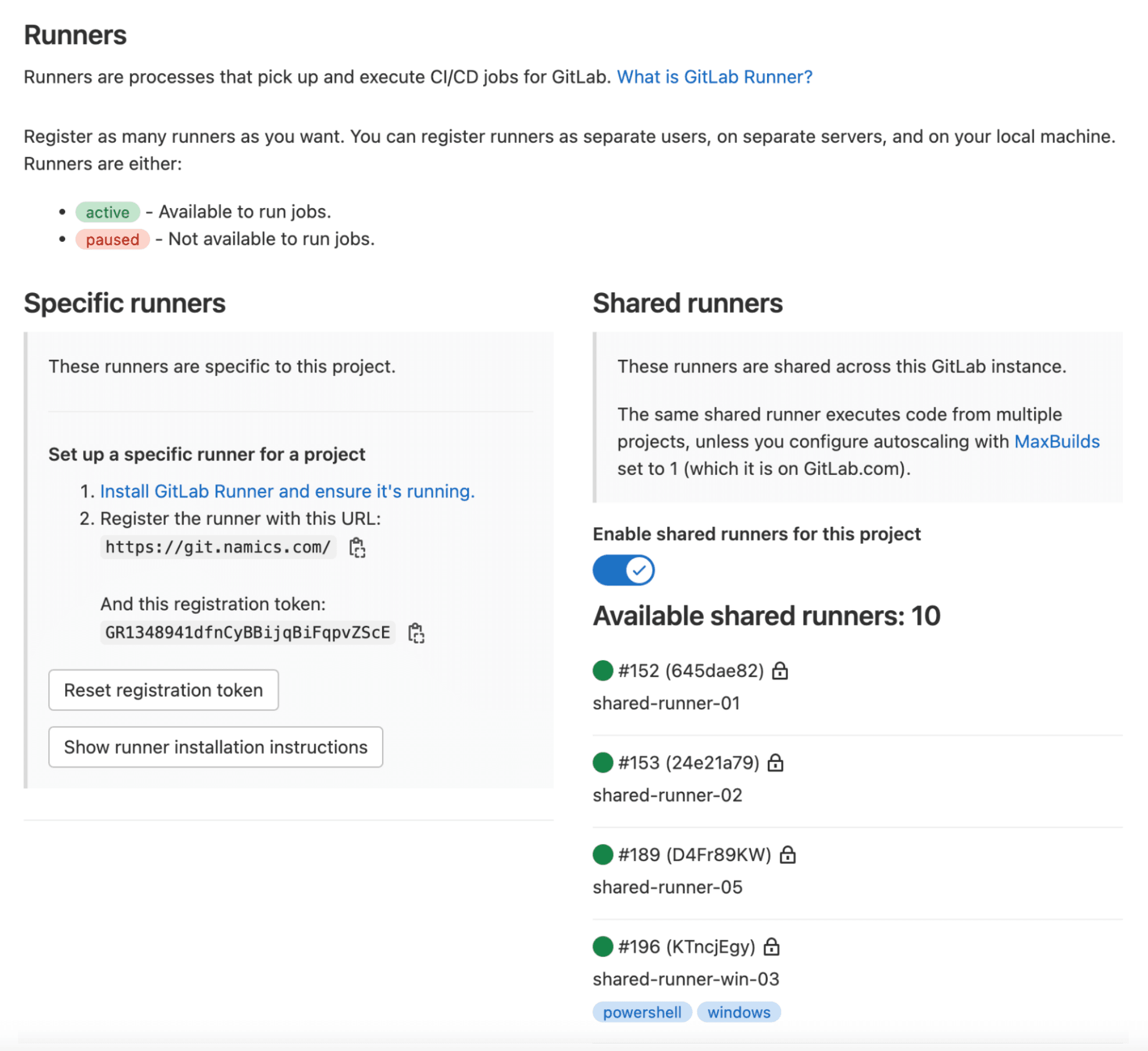Click runner ID #152 (645dae82)

691,671
